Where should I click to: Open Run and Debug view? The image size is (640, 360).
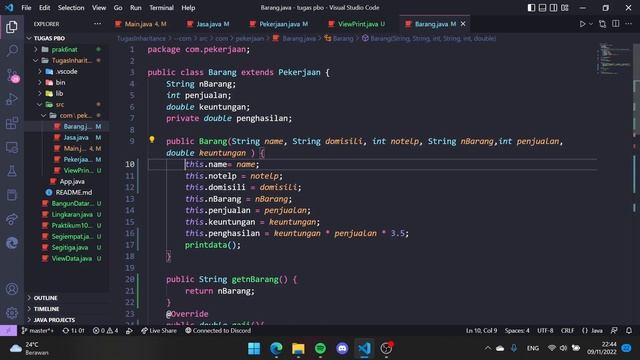tap(12, 99)
